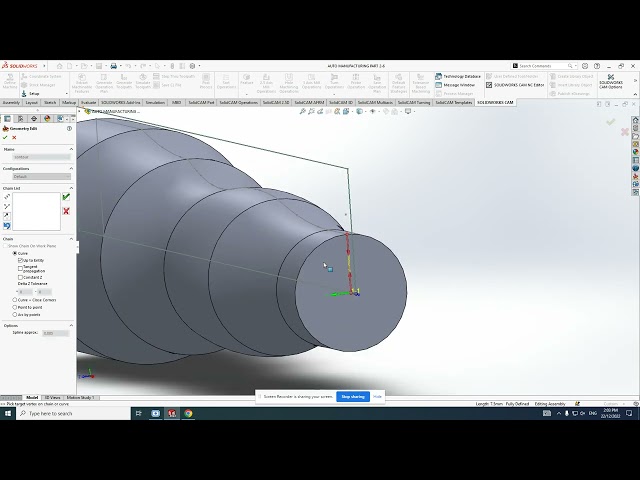Select Arc by points radio button
640x480 pixels.
pyautogui.click(x=15, y=315)
